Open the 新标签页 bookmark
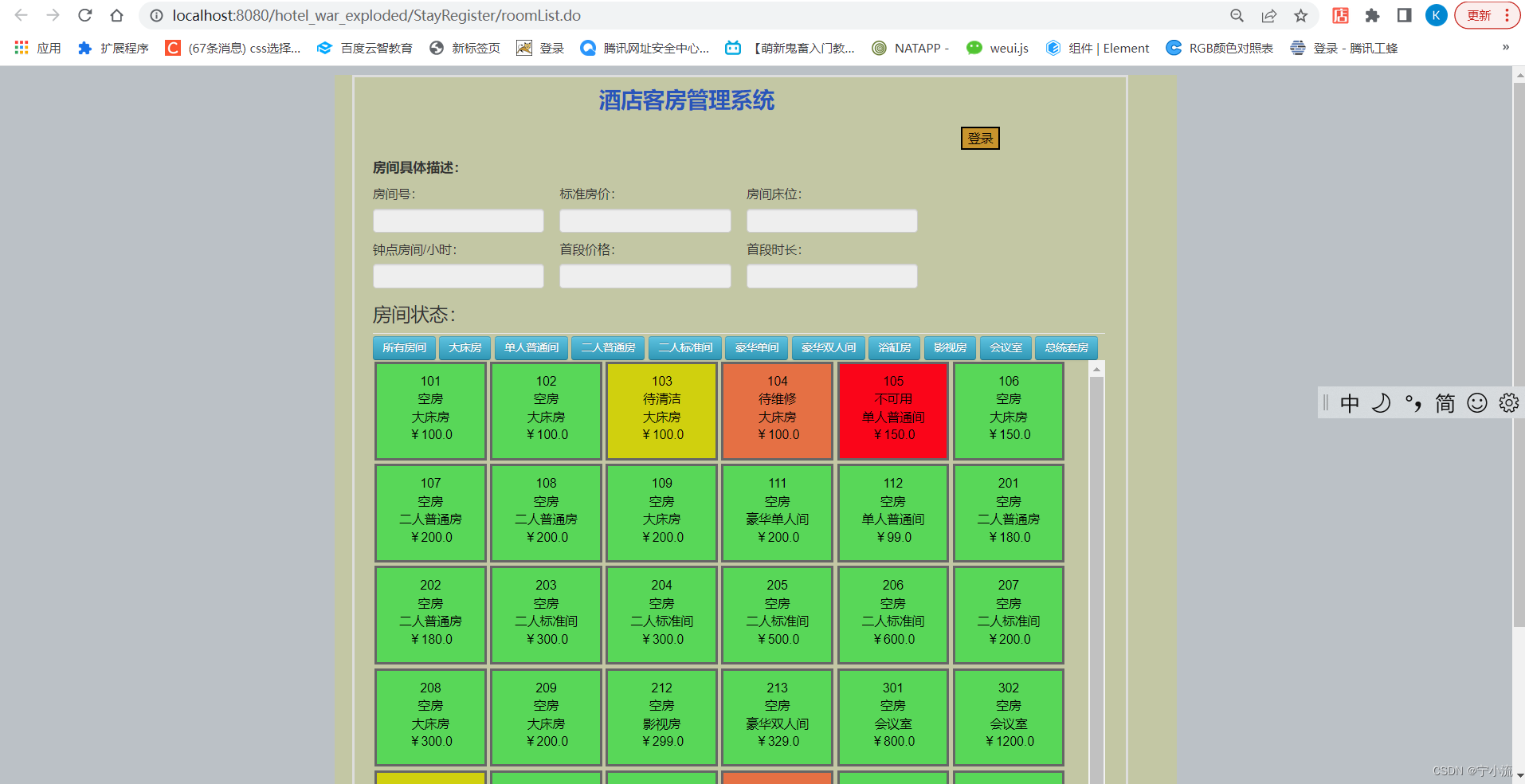1525x784 pixels. [x=465, y=48]
